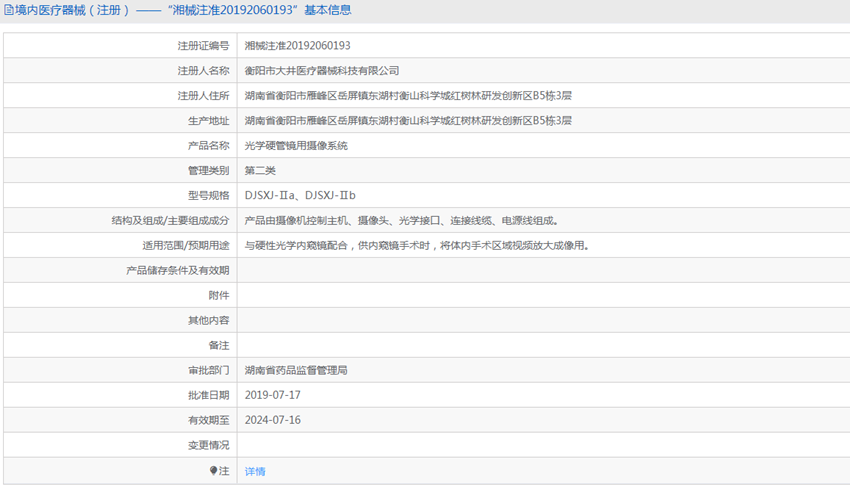
Task: Click the 注册人住所 address value
Action: click(408, 95)
